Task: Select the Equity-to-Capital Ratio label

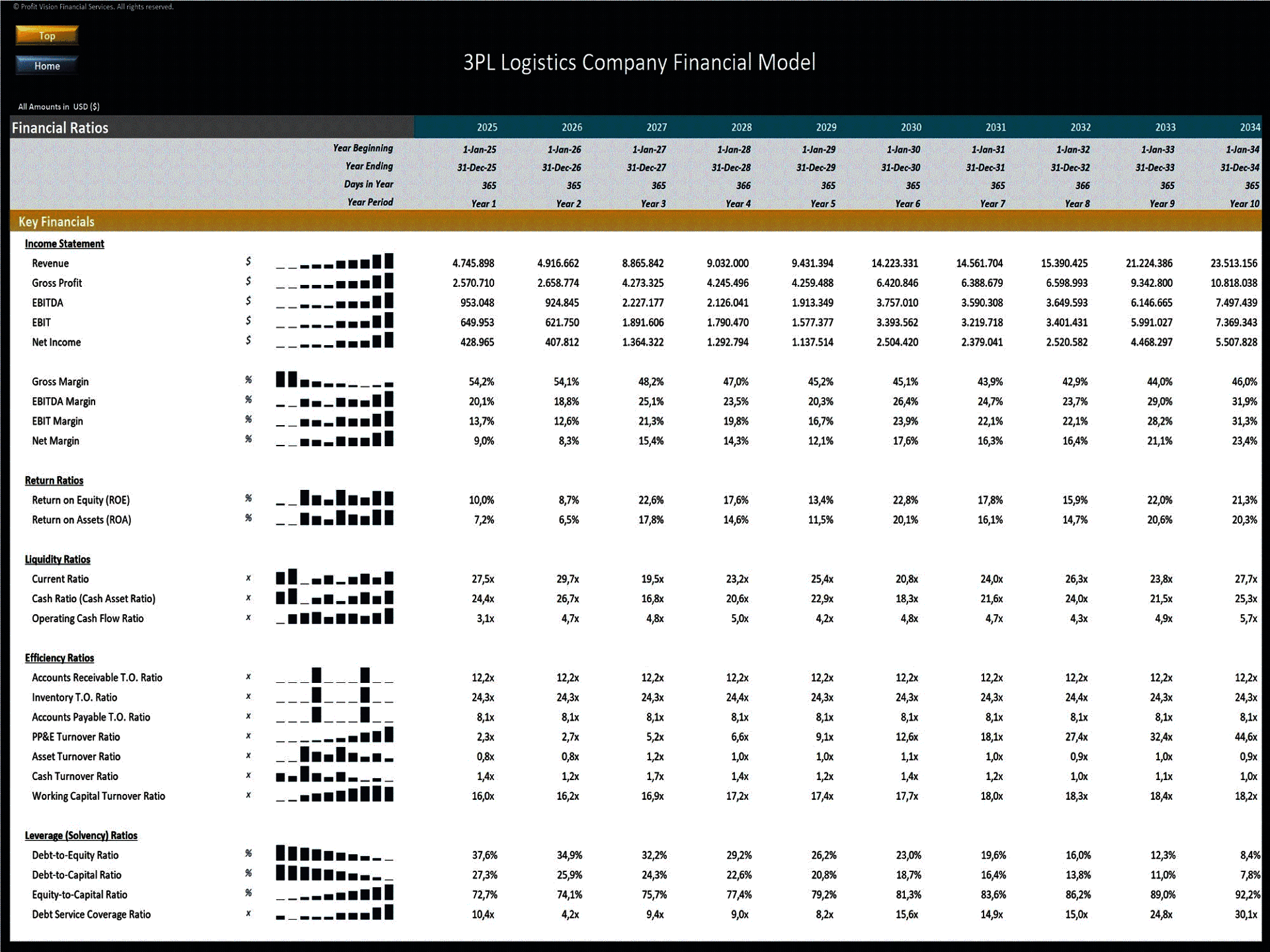Action: click(79, 894)
